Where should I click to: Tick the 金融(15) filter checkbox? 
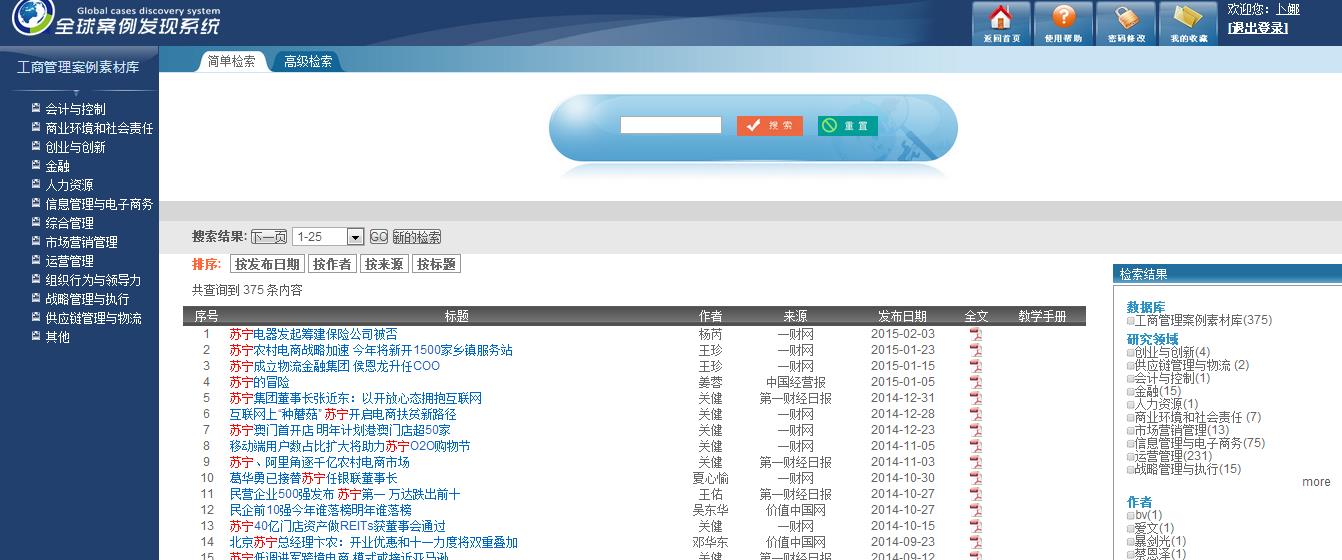[1130, 391]
